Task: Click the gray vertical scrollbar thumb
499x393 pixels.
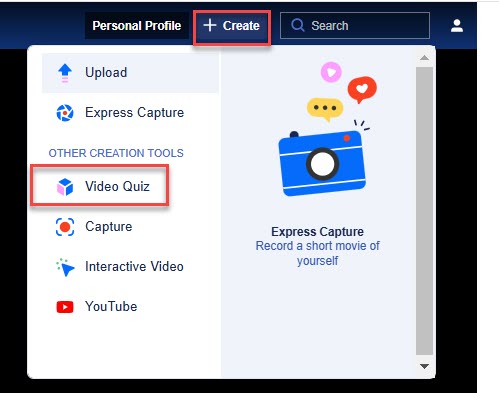Action: pyautogui.click(x=424, y=211)
